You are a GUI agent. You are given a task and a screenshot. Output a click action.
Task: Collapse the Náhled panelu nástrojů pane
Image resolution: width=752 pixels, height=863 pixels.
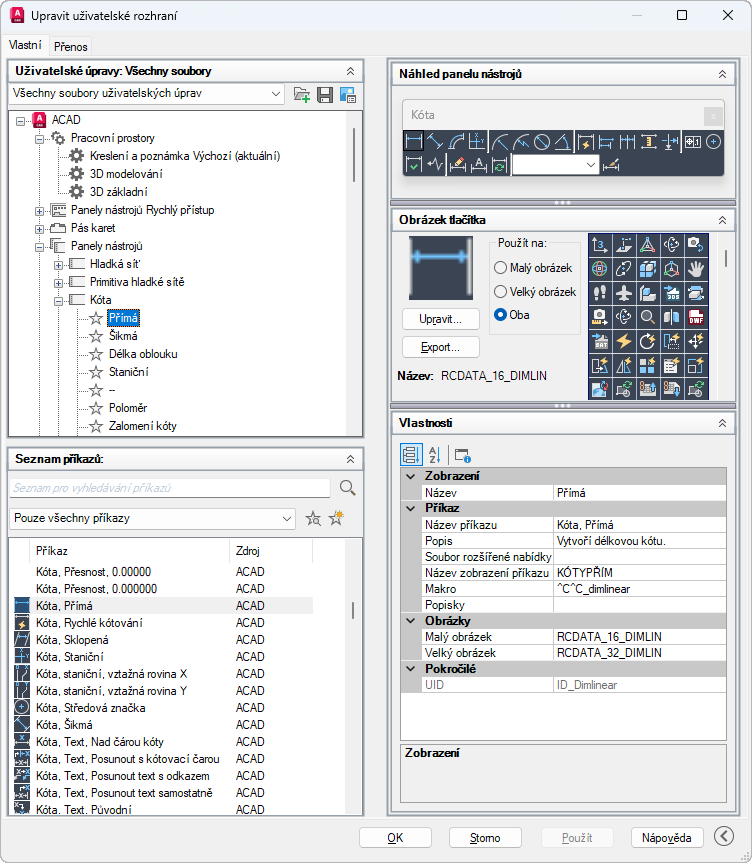point(722,74)
